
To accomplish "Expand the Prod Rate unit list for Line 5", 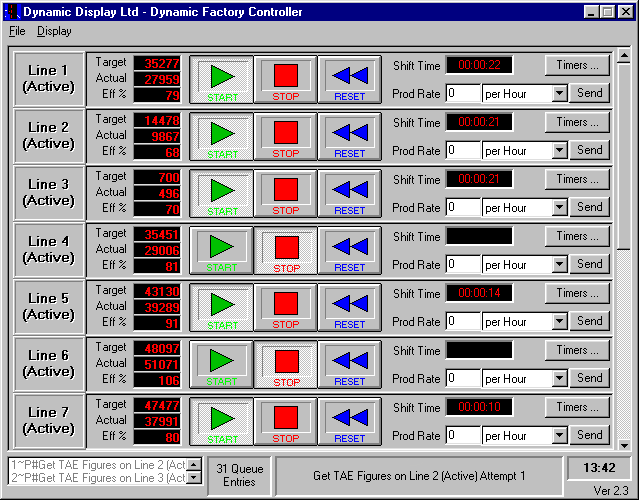I will tap(559, 322).
